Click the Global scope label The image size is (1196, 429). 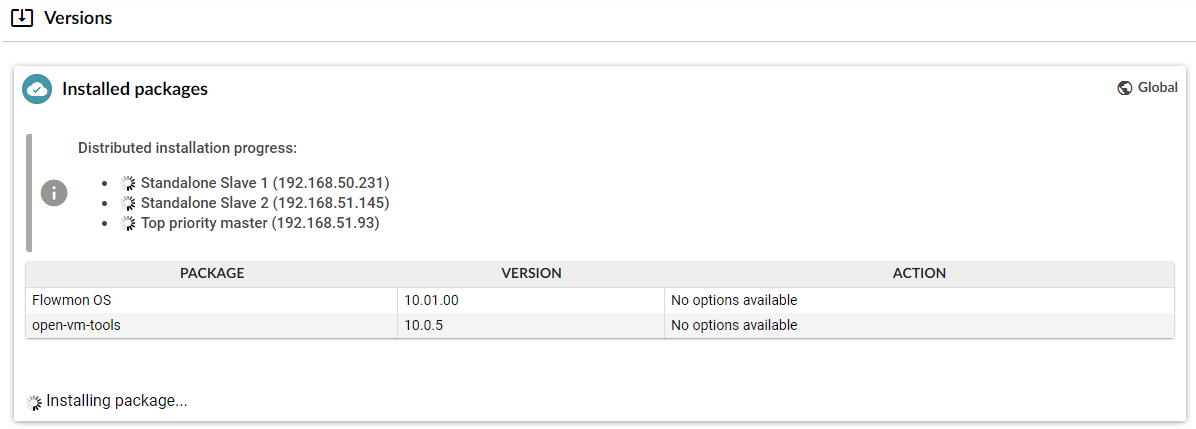point(1157,88)
